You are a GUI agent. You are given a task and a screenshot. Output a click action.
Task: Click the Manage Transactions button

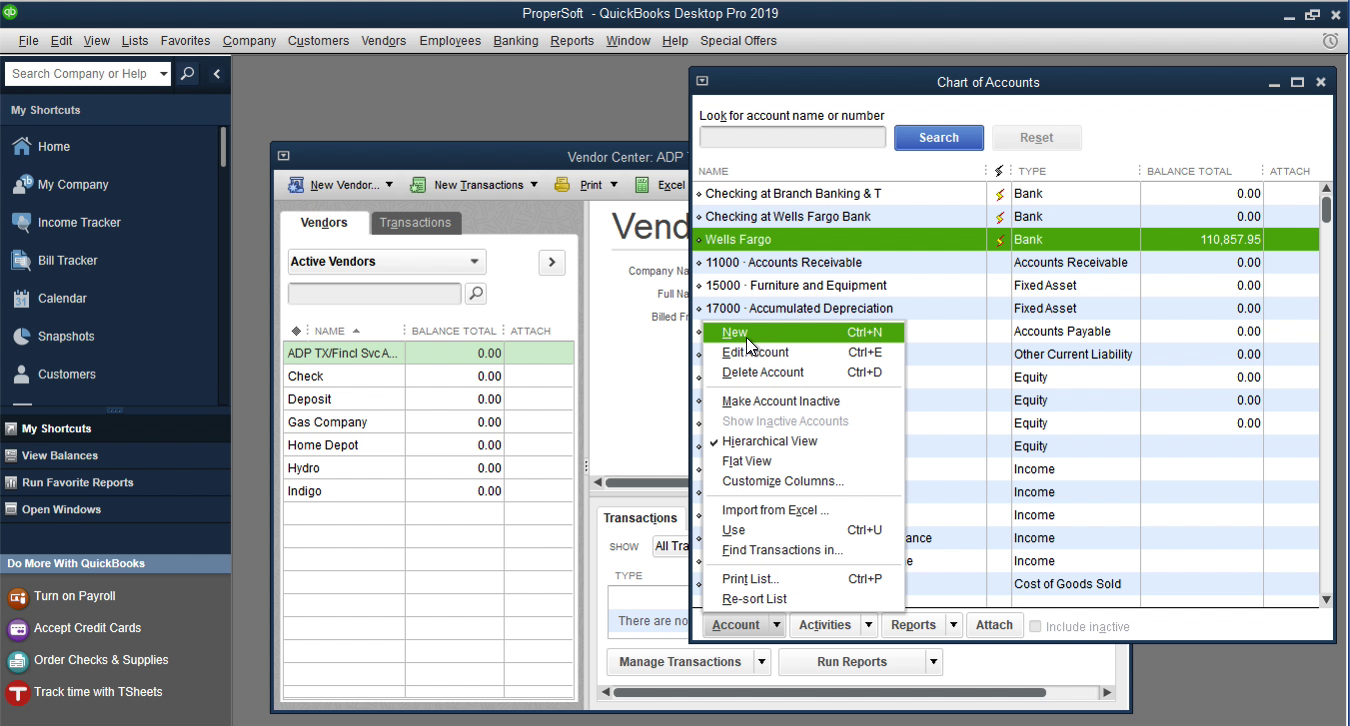[x=680, y=662]
